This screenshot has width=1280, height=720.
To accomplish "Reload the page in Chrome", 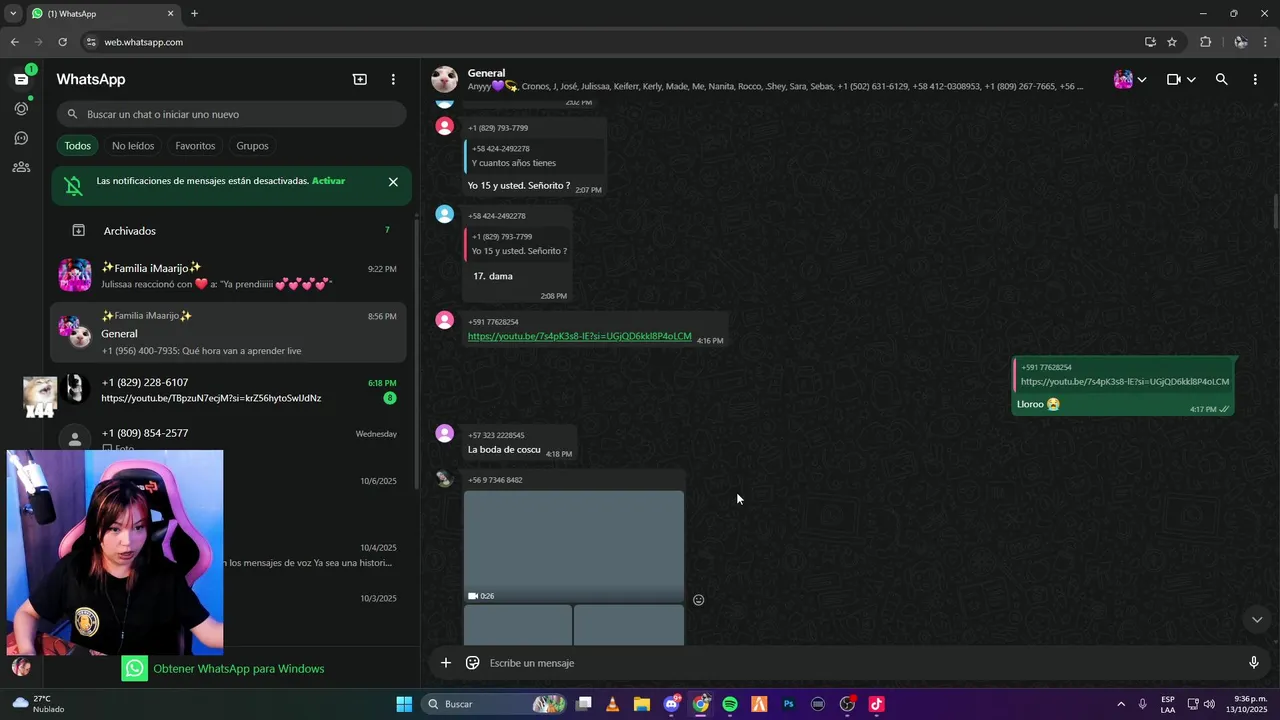I will tap(62, 42).
